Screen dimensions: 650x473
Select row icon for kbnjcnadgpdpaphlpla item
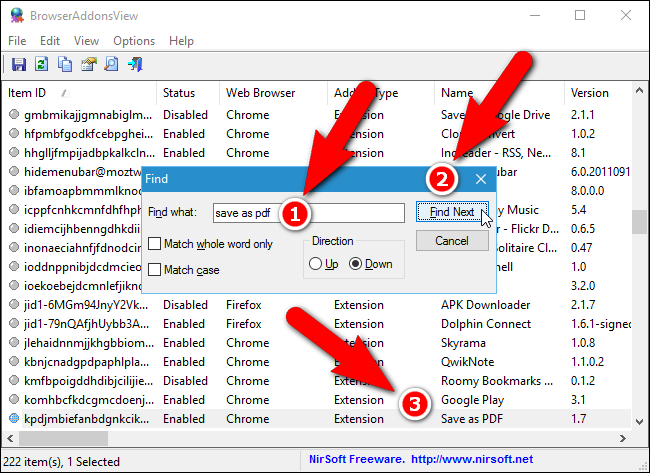click(x=14, y=361)
